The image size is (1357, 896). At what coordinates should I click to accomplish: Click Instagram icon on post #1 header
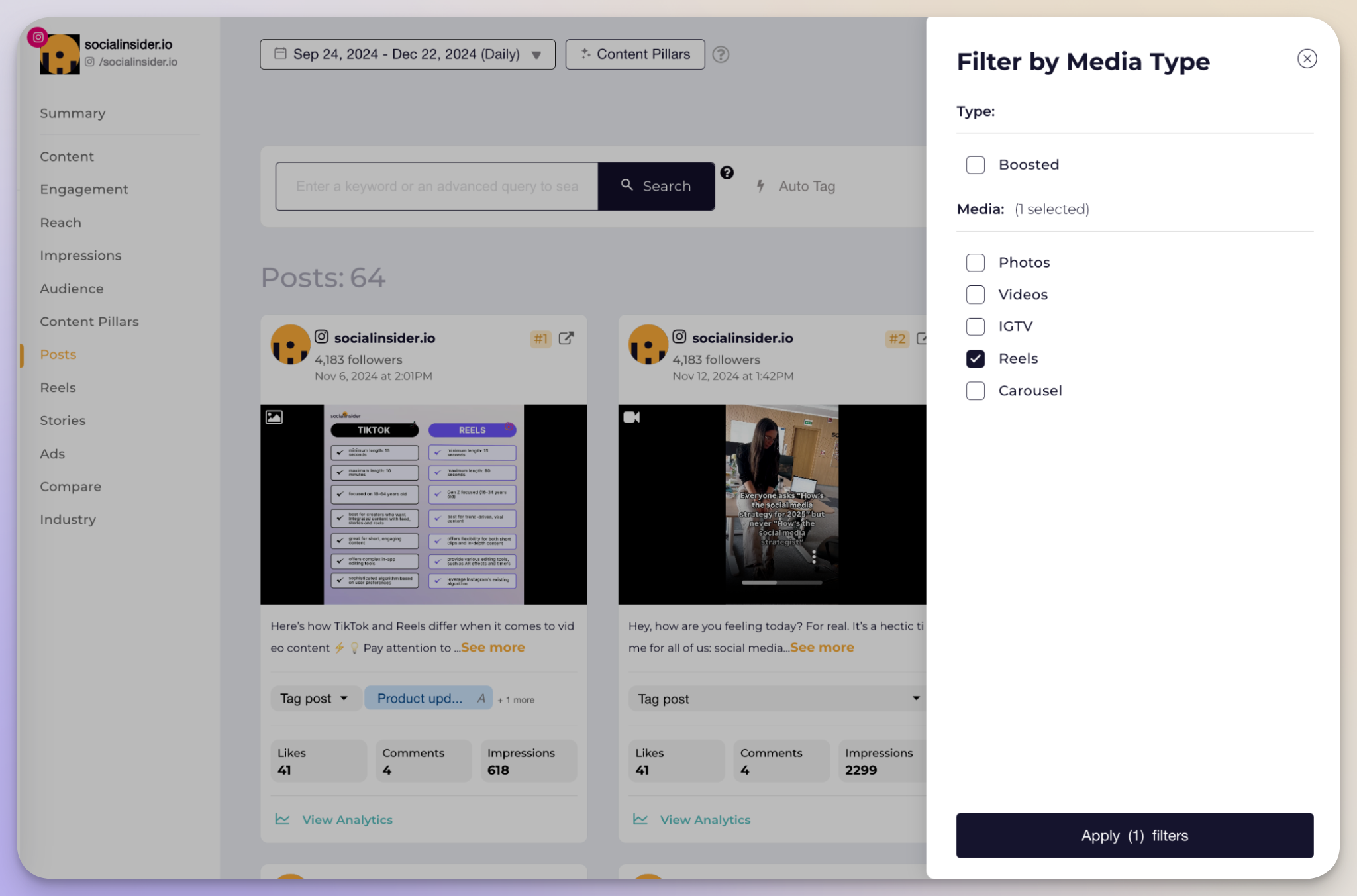click(321, 337)
